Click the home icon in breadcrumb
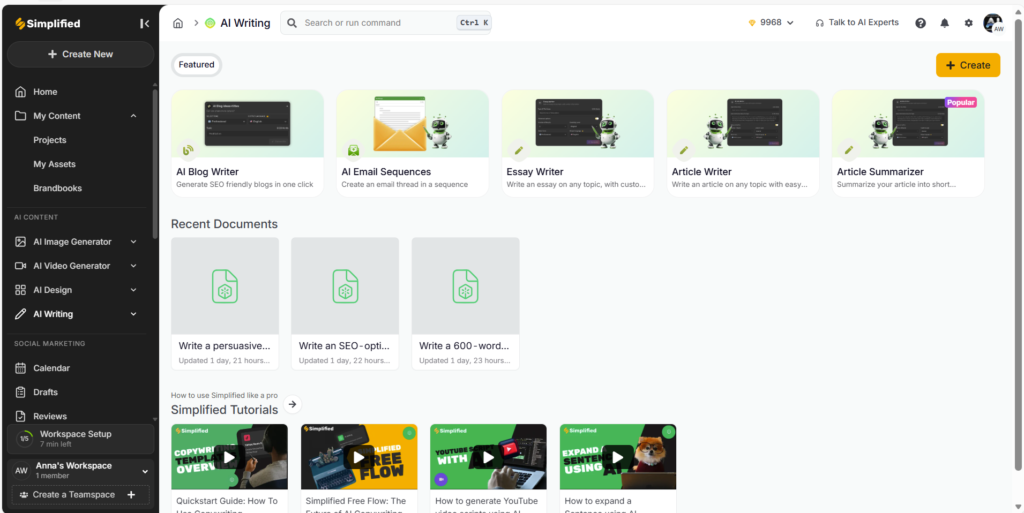 click(178, 23)
